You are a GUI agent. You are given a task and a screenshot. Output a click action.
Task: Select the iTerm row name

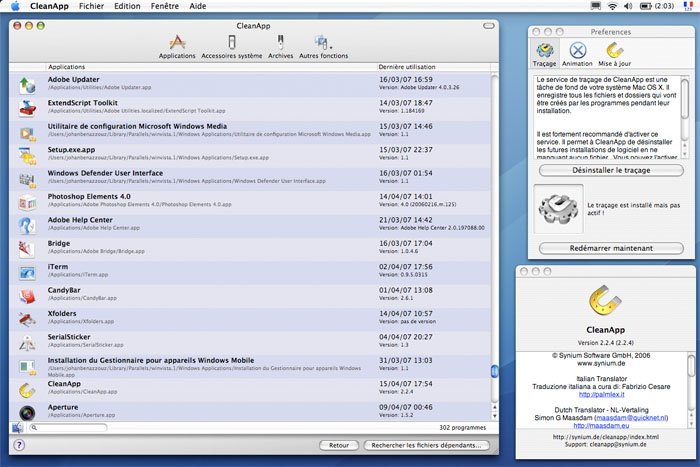(x=58, y=267)
